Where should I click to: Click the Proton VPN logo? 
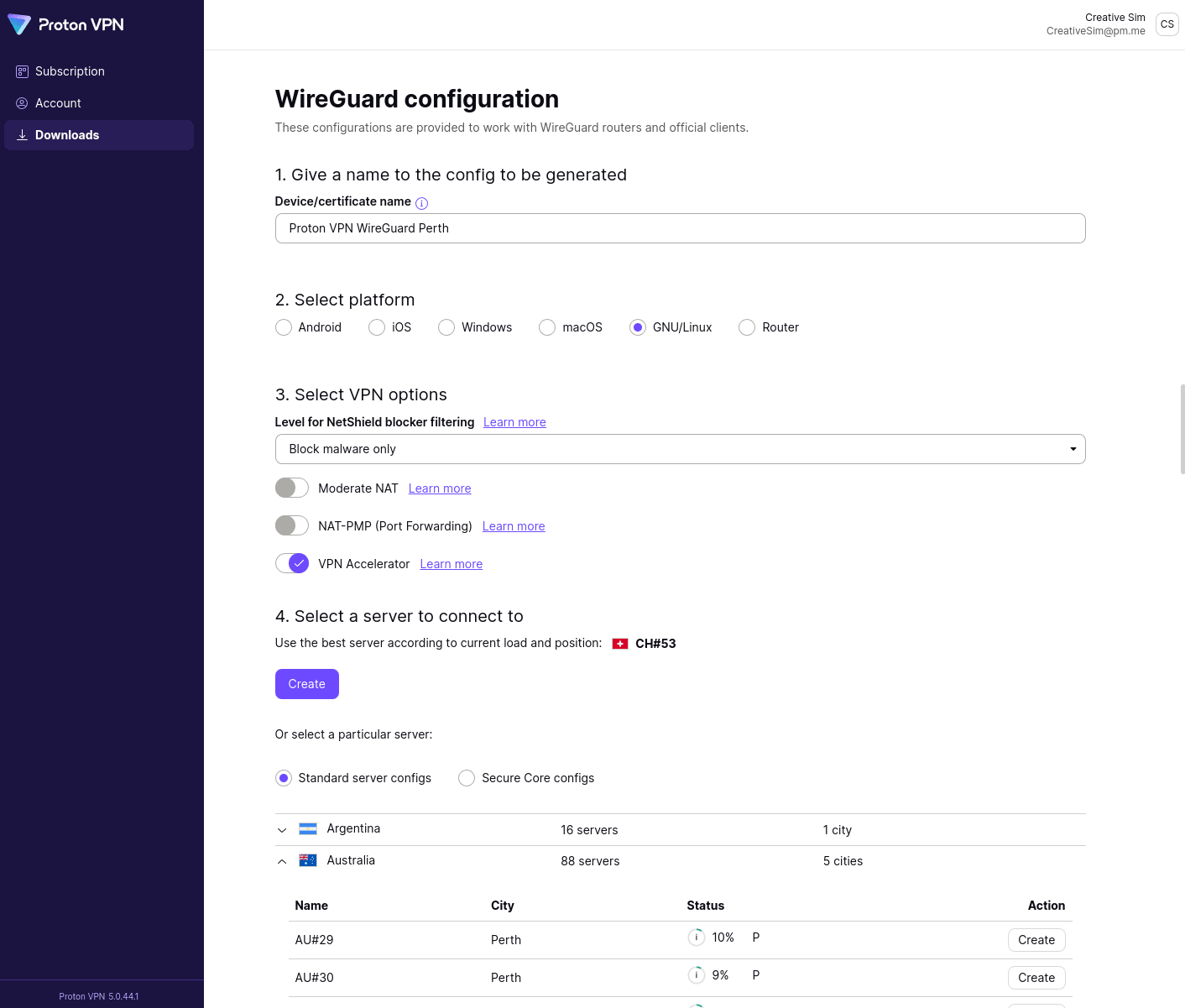(65, 24)
